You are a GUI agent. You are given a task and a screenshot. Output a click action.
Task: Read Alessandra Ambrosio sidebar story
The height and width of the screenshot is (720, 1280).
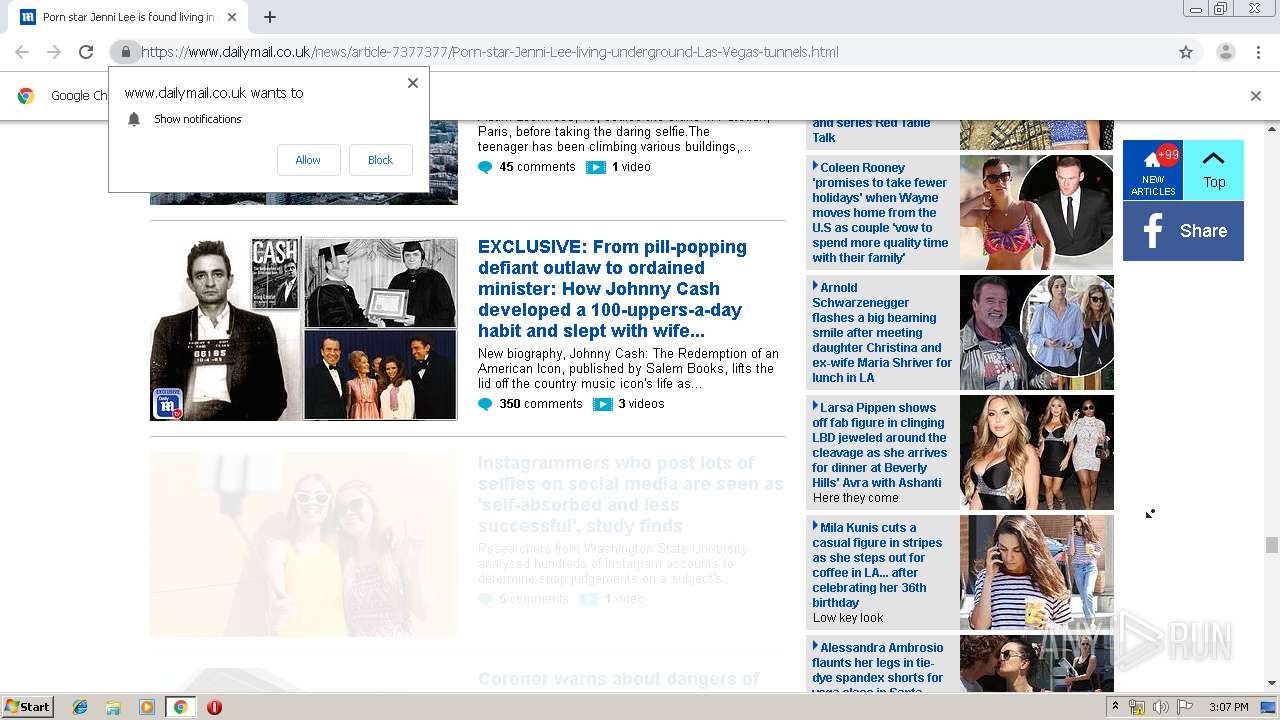coord(878,665)
